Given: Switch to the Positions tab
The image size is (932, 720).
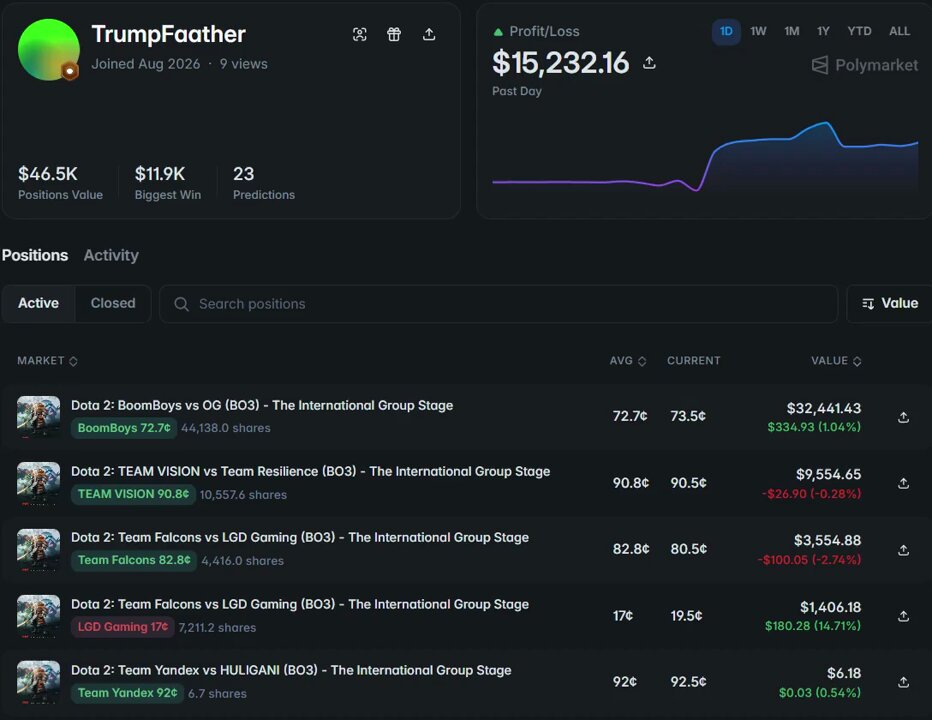Looking at the screenshot, I should point(35,255).
